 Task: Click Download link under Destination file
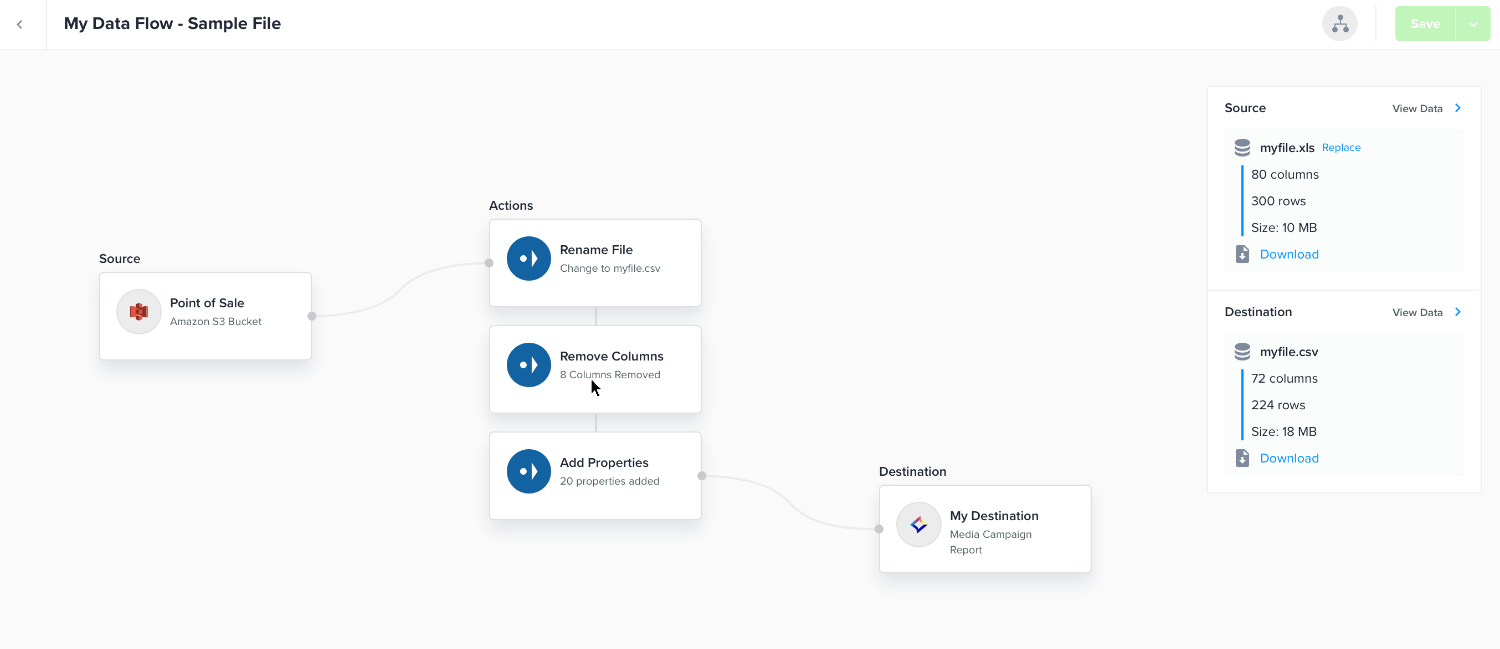(1289, 458)
